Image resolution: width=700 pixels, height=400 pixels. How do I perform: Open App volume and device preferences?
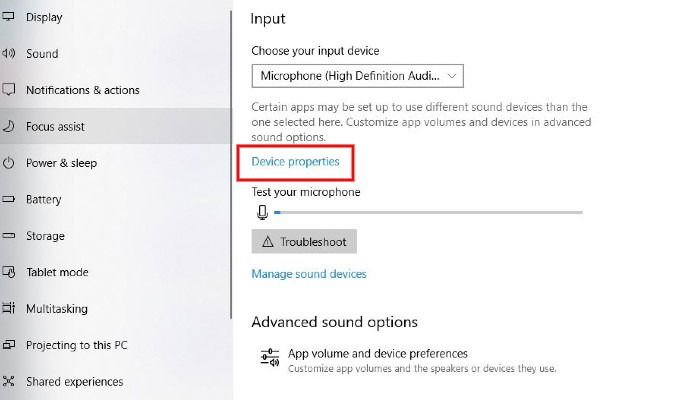[378, 354]
